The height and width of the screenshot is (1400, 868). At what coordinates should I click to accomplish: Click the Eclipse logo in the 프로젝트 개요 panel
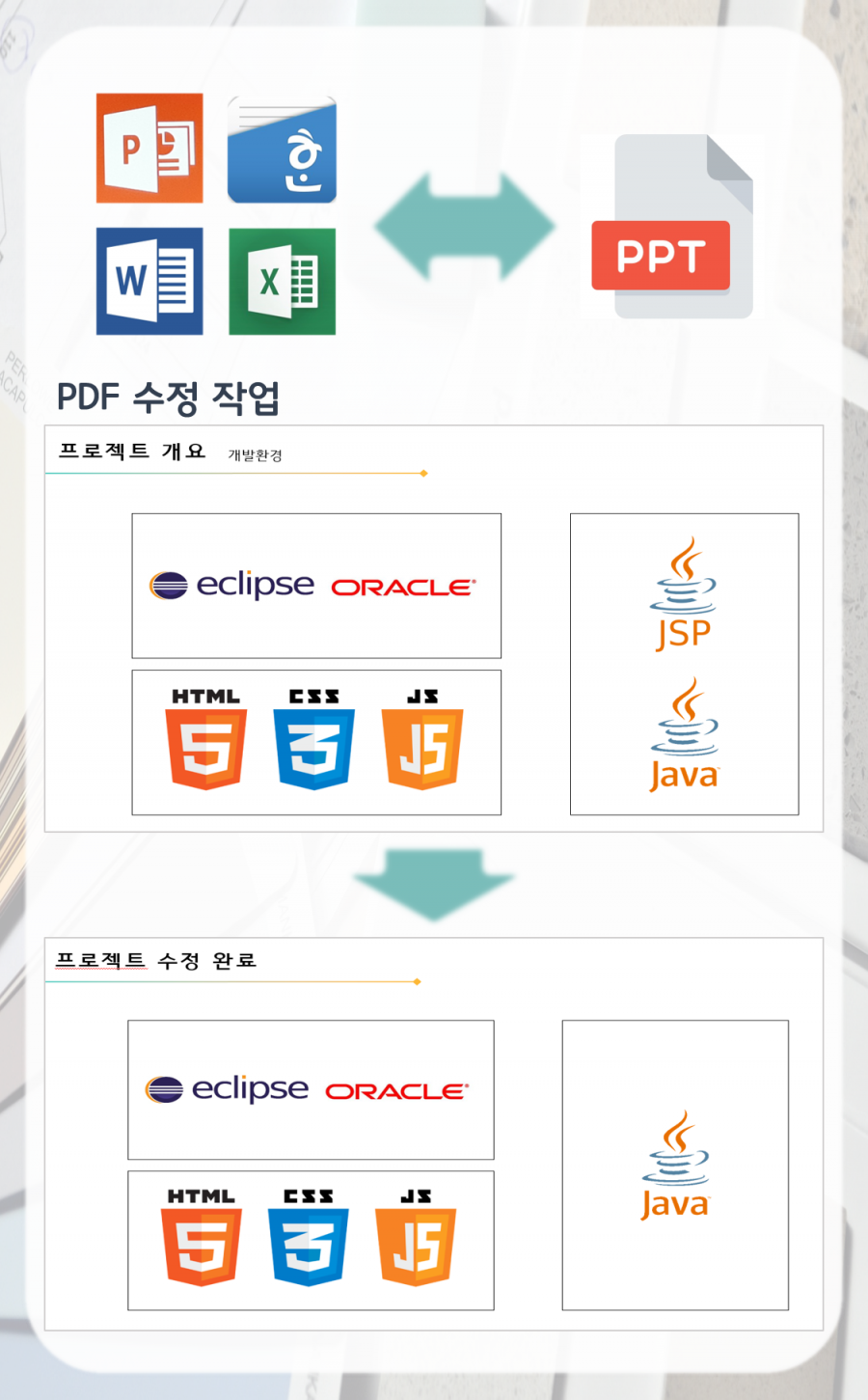pyautogui.click(x=231, y=585)
